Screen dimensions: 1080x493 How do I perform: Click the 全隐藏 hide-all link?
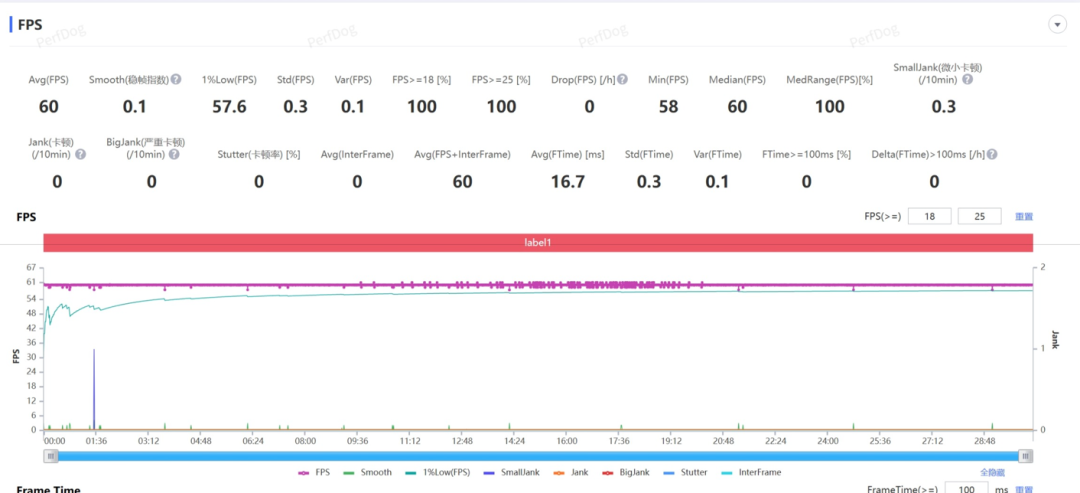992,472
